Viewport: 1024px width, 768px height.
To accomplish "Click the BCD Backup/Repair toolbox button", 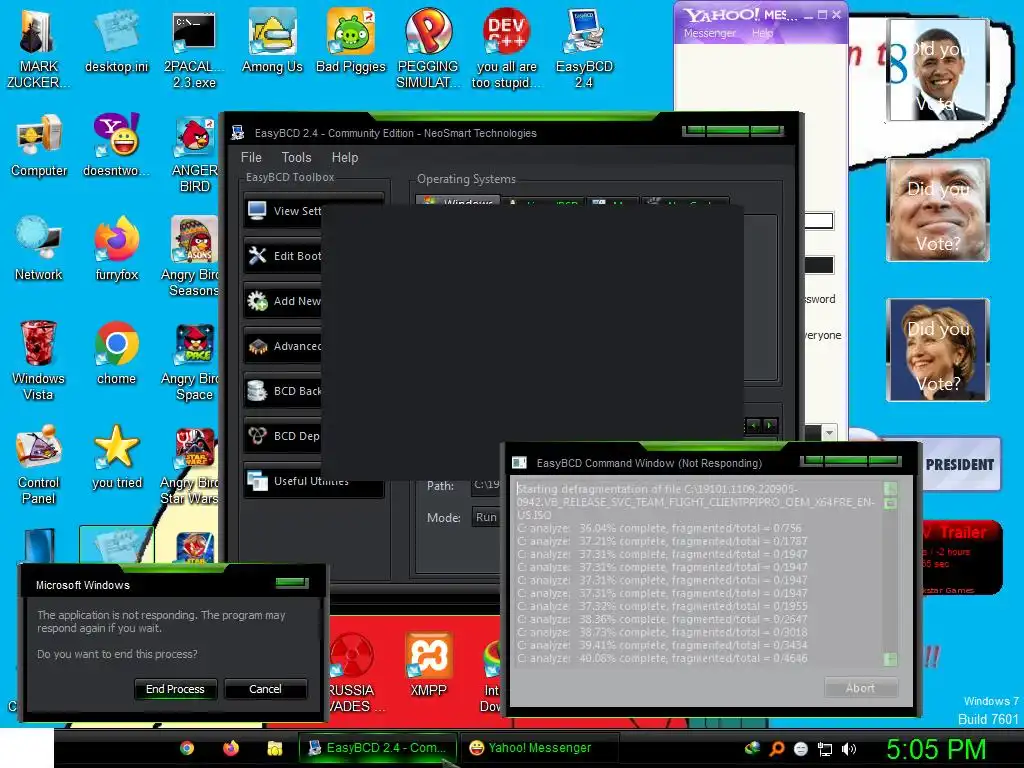I will point(283,391).
